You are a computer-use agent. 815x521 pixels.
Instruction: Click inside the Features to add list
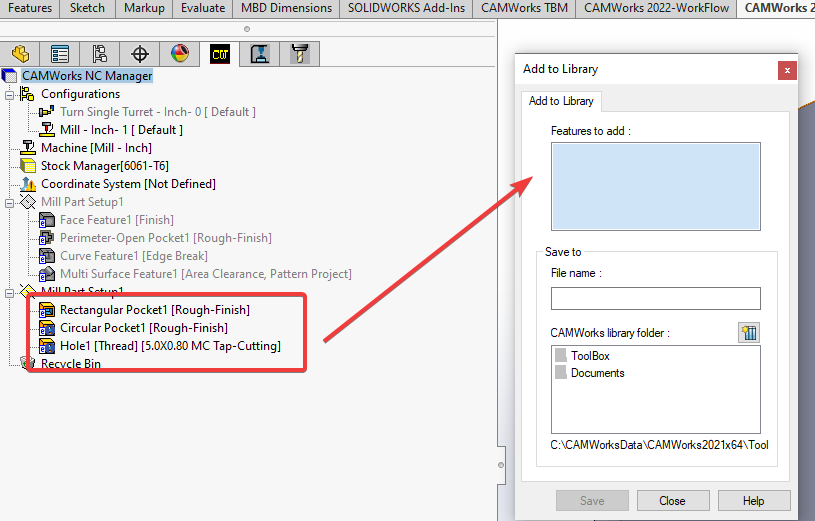(x=655, y=186)
